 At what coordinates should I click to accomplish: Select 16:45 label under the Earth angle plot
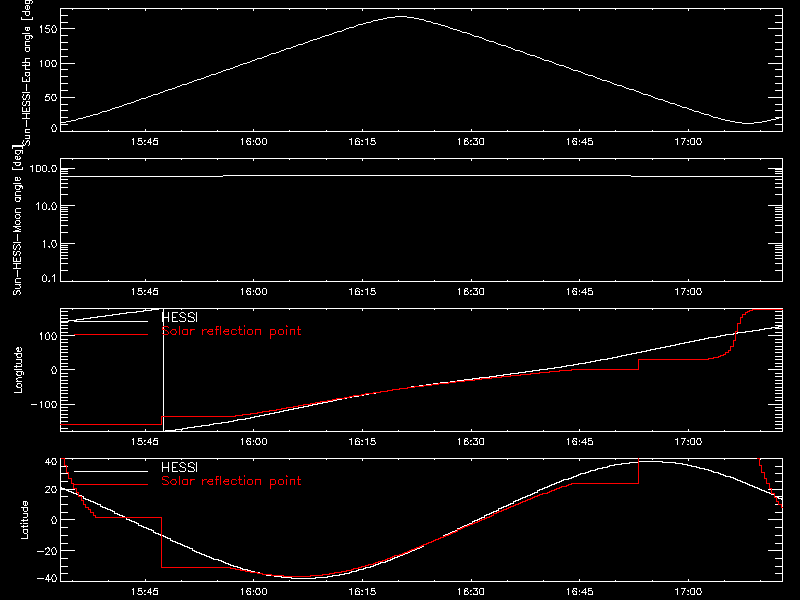click(x=579, y=142)
